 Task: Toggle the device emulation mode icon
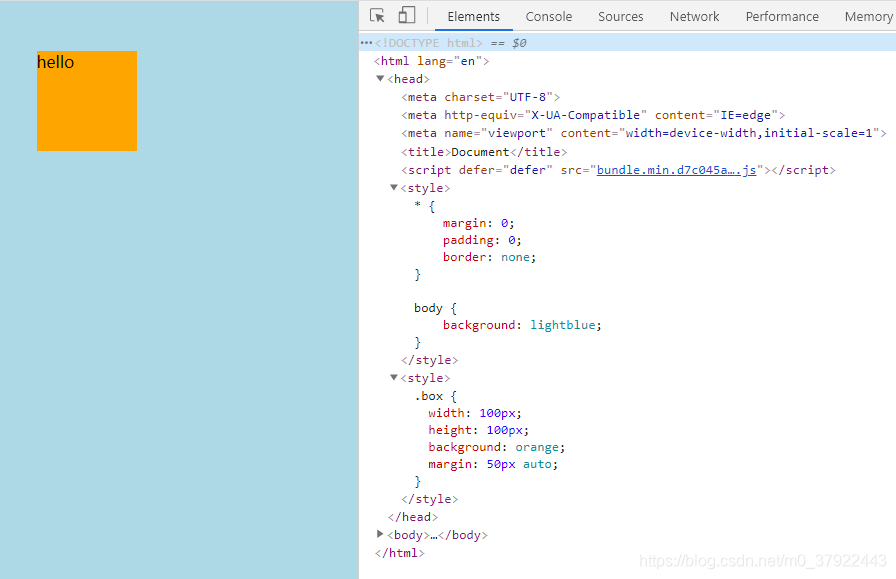click(406, 15)
